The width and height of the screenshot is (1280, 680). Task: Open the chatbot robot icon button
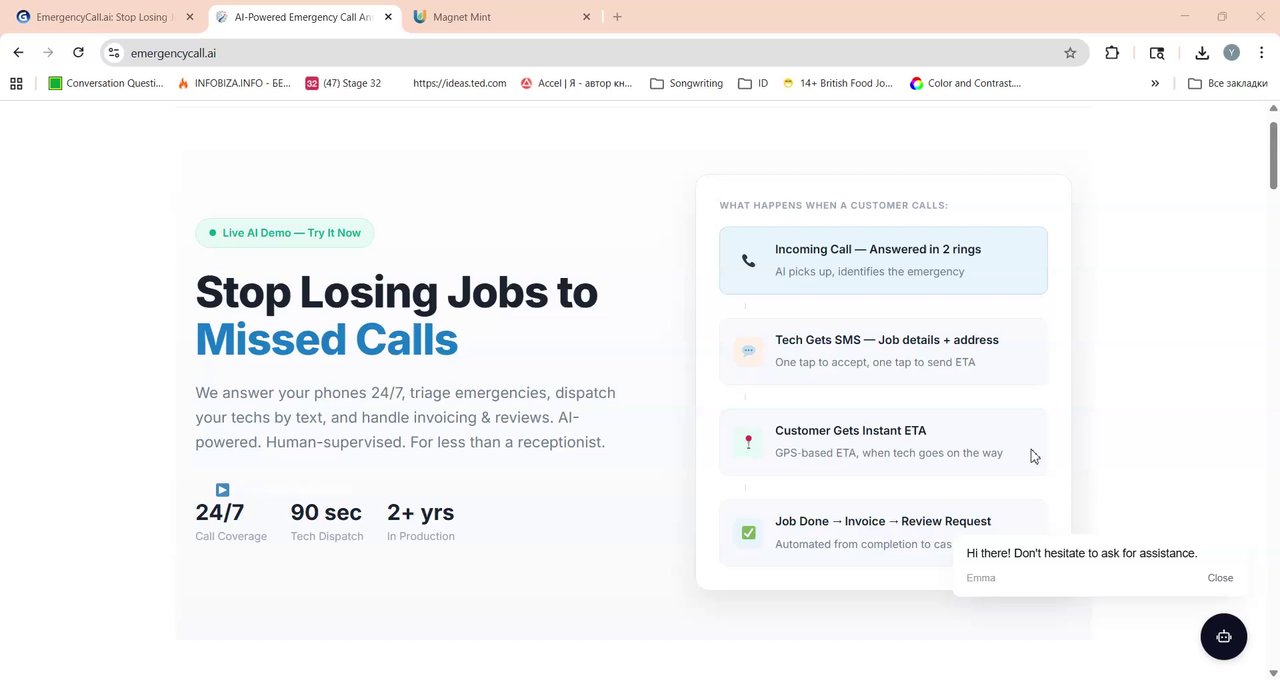(1223, 636)
